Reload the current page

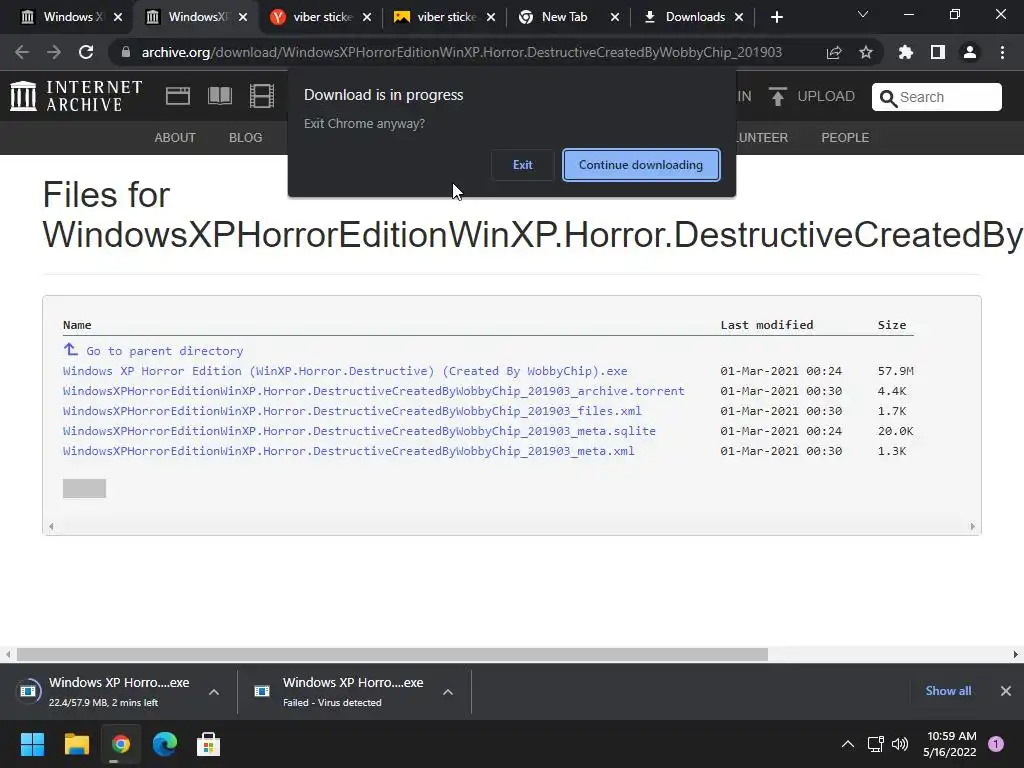tap(86, 52)
